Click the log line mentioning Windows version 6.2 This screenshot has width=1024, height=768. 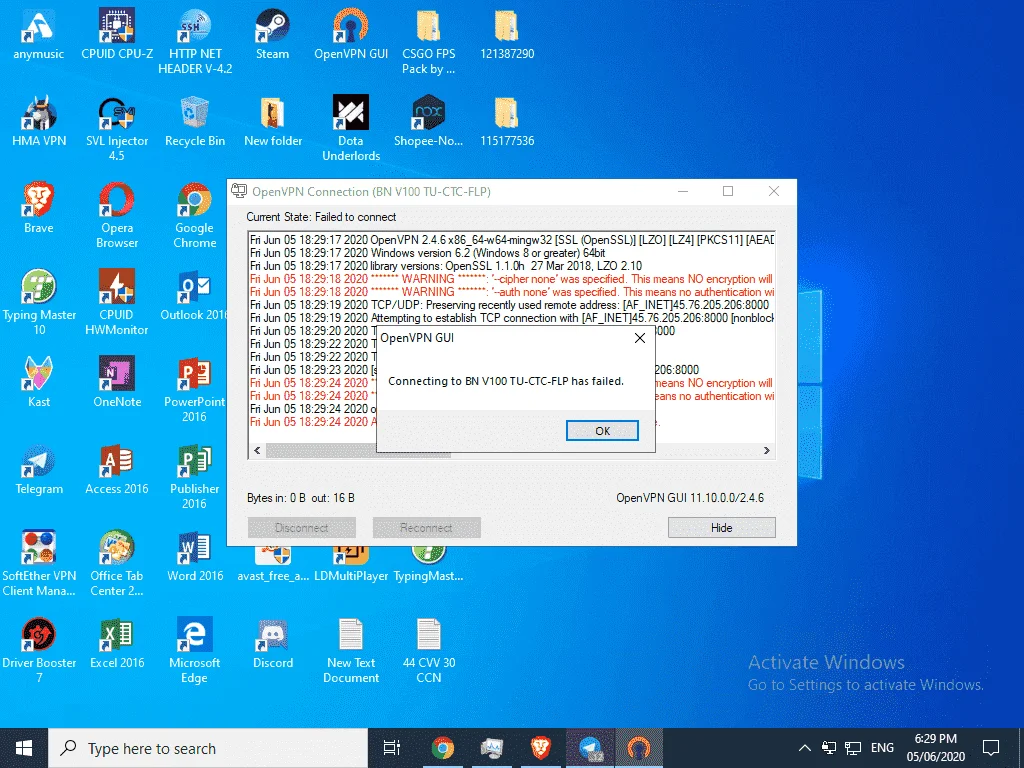pos(428,253)
